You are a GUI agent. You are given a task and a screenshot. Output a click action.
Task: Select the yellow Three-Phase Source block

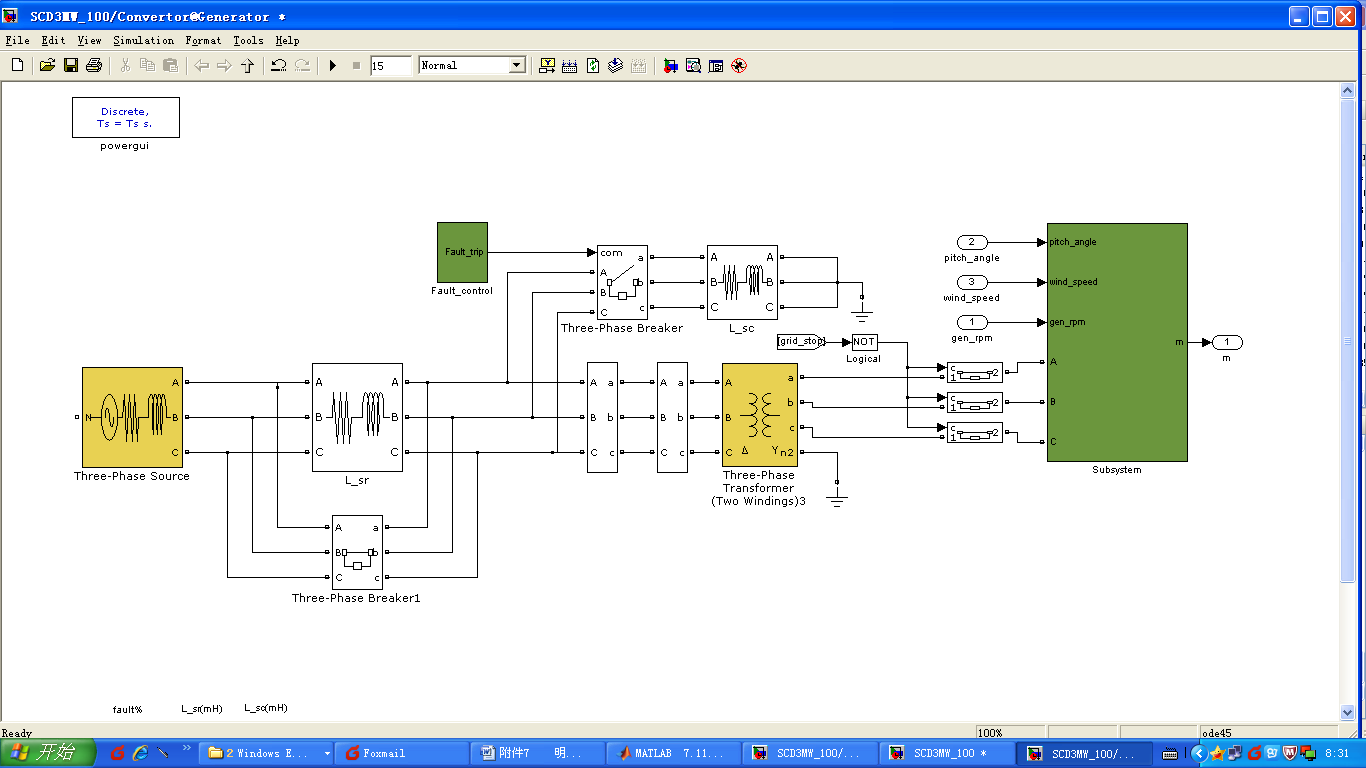132,417
